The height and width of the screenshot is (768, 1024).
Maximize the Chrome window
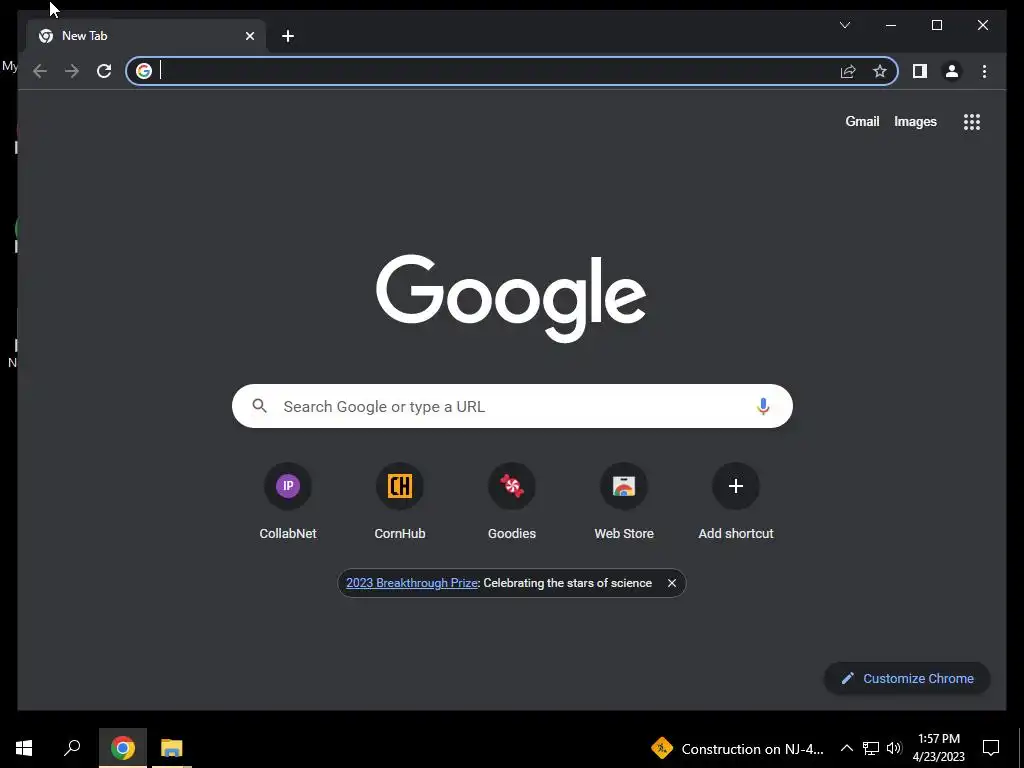(x=936, y=25)
